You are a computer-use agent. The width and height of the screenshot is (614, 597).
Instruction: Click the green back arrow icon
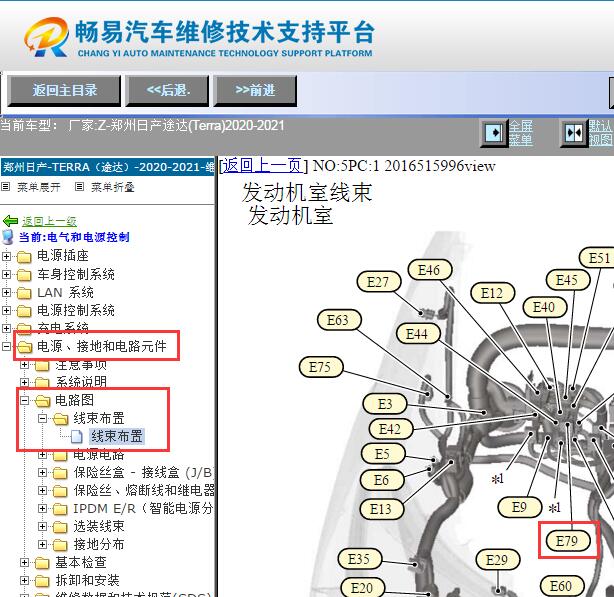pos(11,221)
